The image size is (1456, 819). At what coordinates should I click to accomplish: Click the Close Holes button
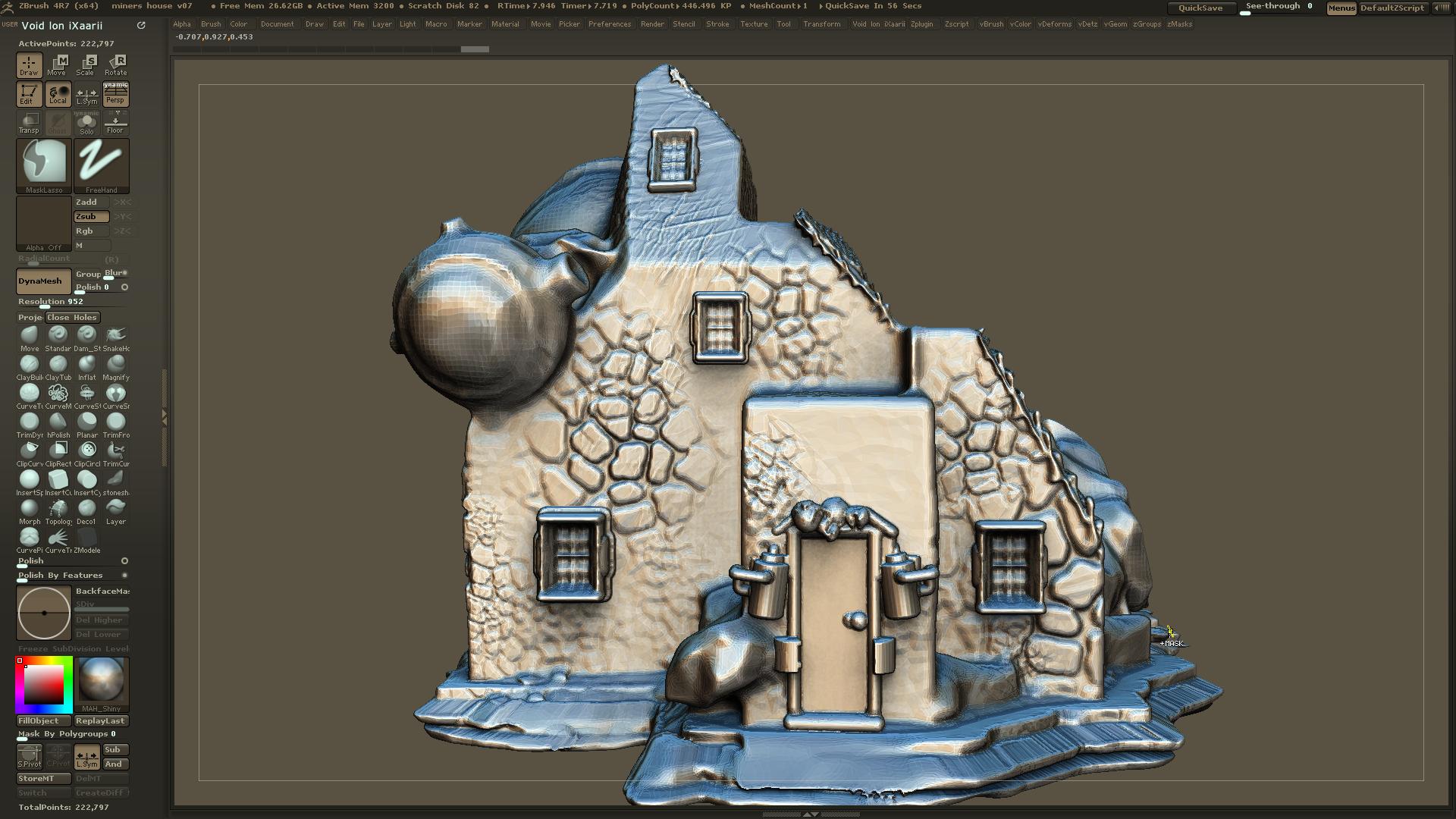pyautogui.click(x=72, y=317)
